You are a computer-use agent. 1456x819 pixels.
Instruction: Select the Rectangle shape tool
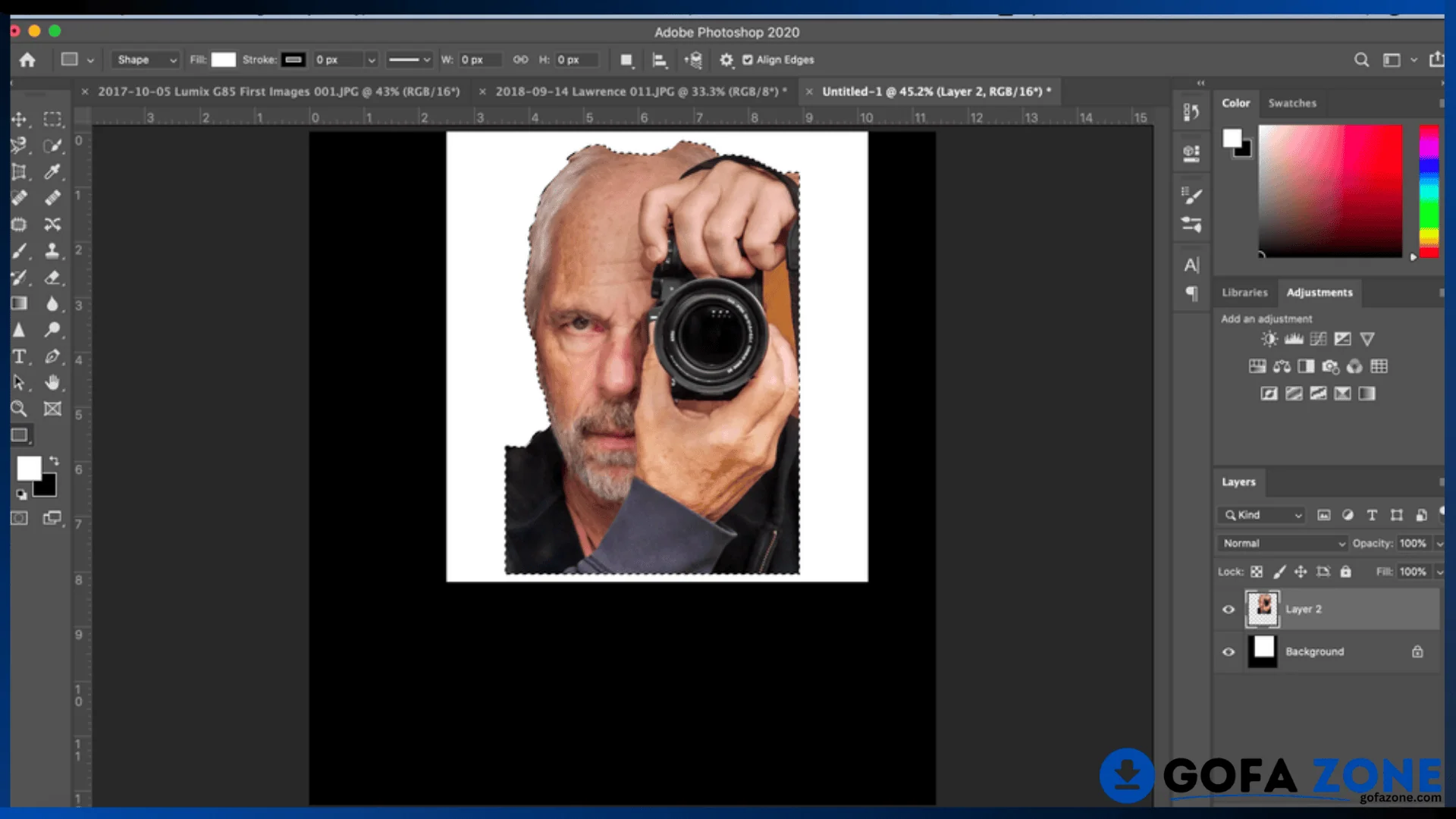pos(19,435)
